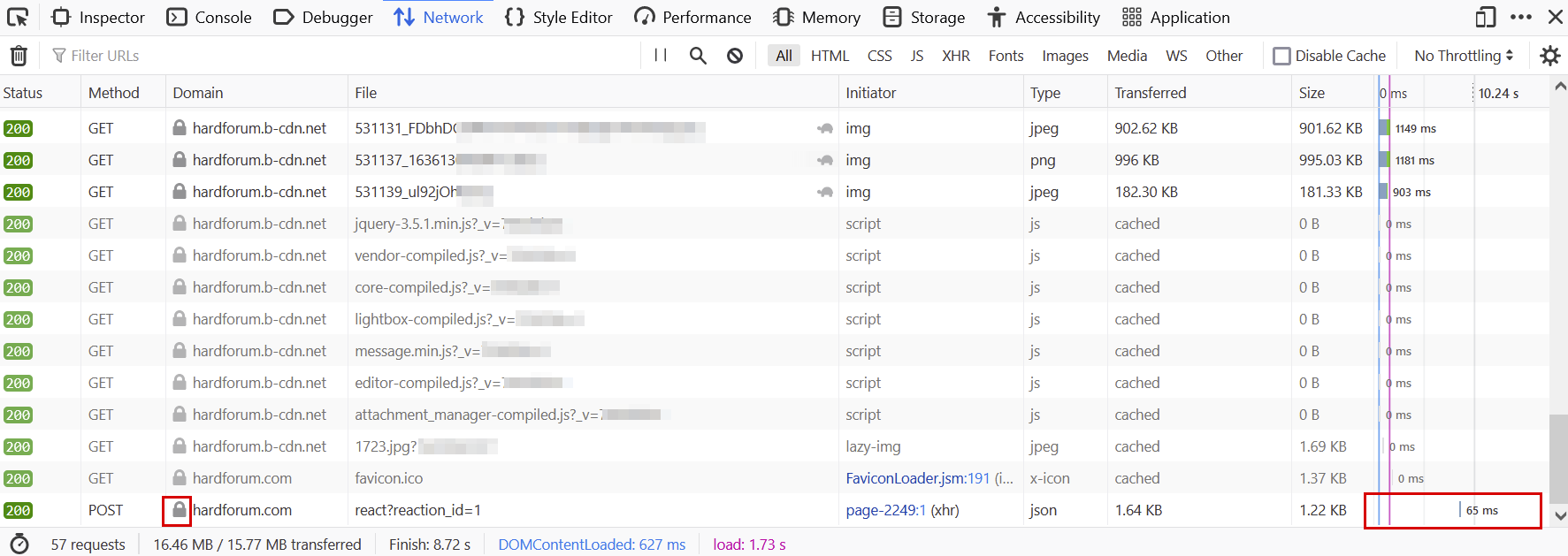
Task: Open the page-2249:1 initiator link
Action: click(885, 510)
